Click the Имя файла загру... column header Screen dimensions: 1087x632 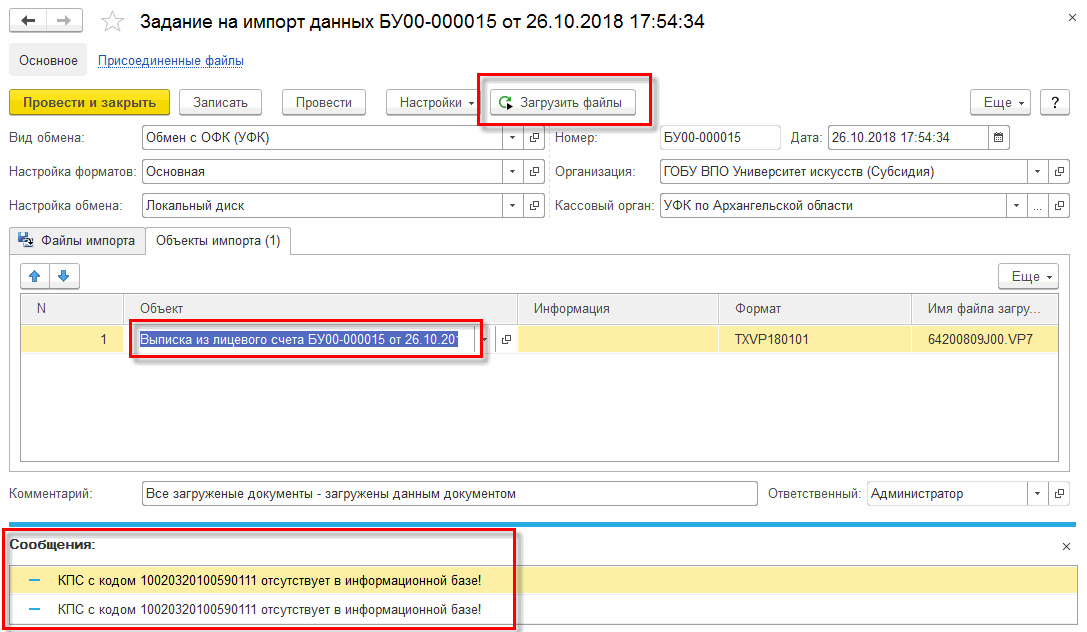pos(984,308)
